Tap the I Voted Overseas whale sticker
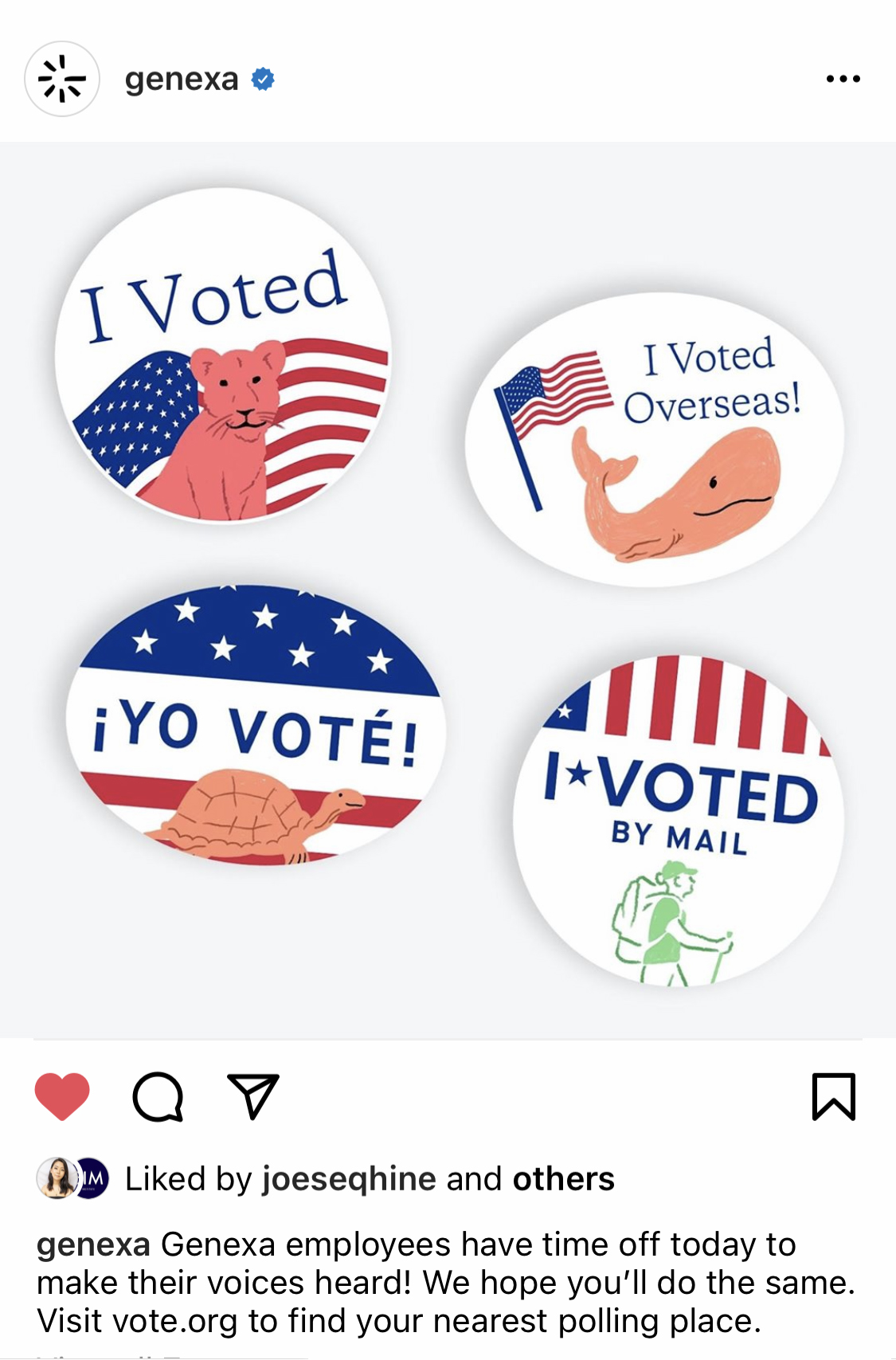The height and width of the screenshot is (1360, 896). coord(655,440)
